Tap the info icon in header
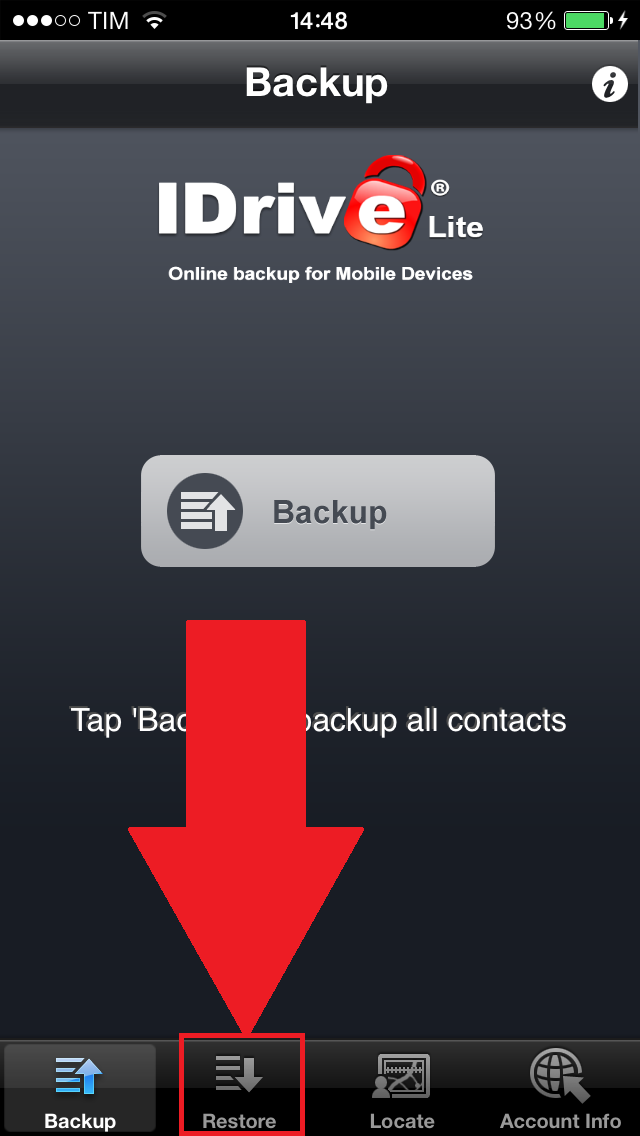 point(609,85)
